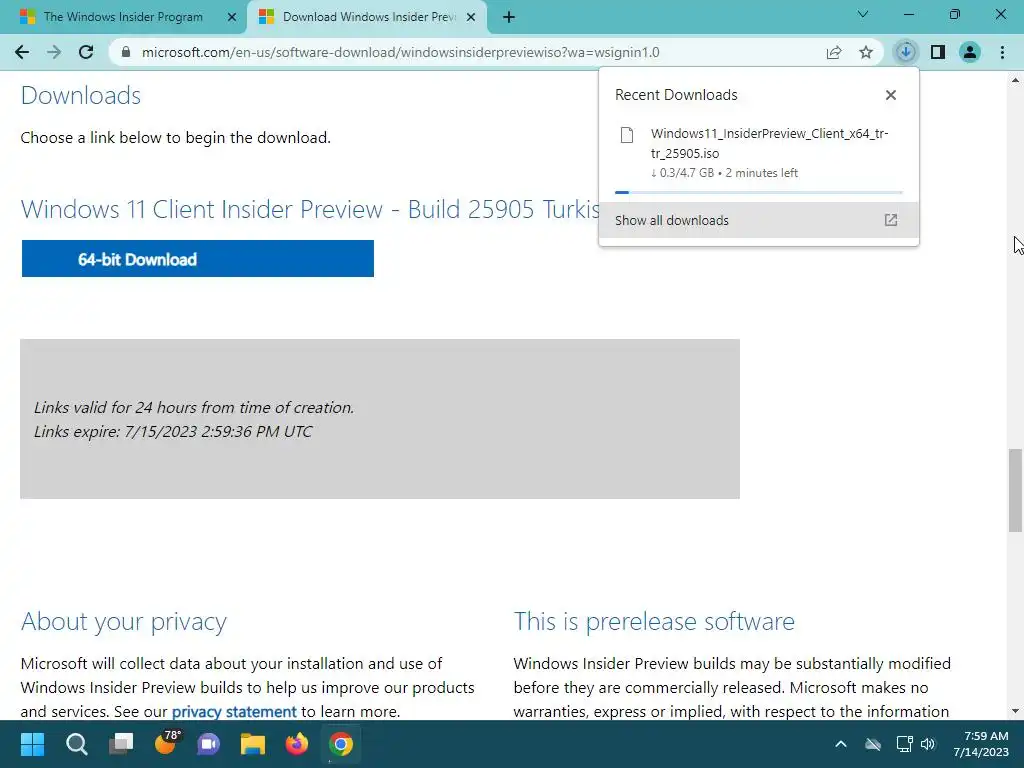Open the Chrome three-dot menu
The image size is (1024, 768).
[x=1002, y=52]
